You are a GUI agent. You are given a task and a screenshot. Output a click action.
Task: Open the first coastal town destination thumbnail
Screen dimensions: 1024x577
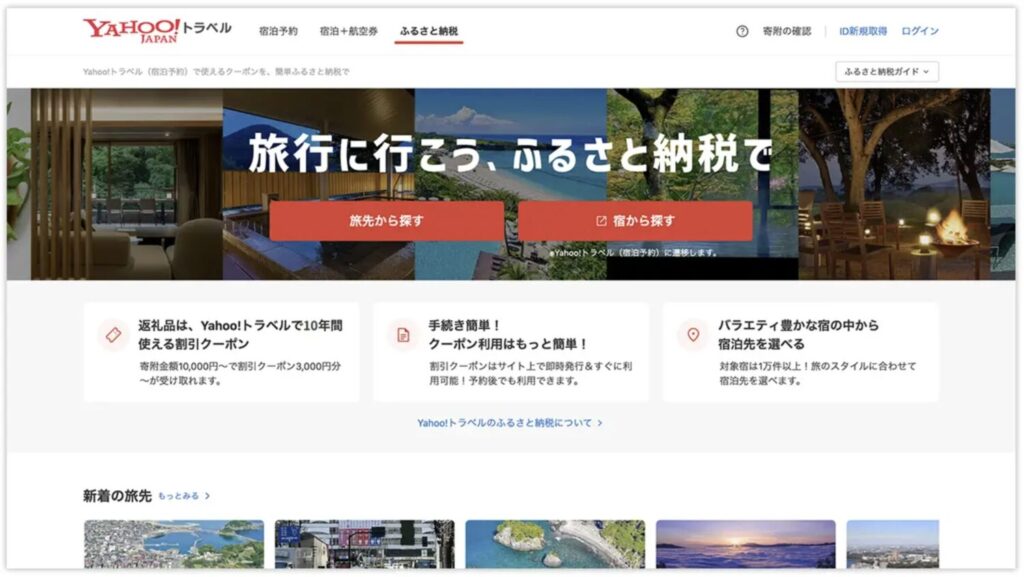coord(173,544)
